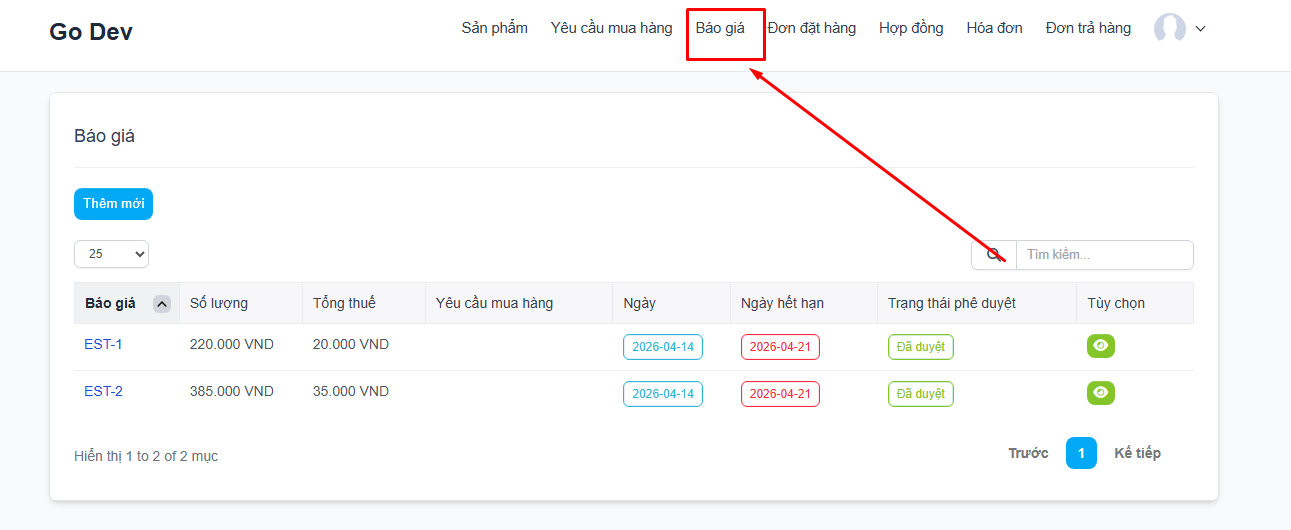
Task: Open the Sản phẩm menu
Action: click(x=494, y=28)
